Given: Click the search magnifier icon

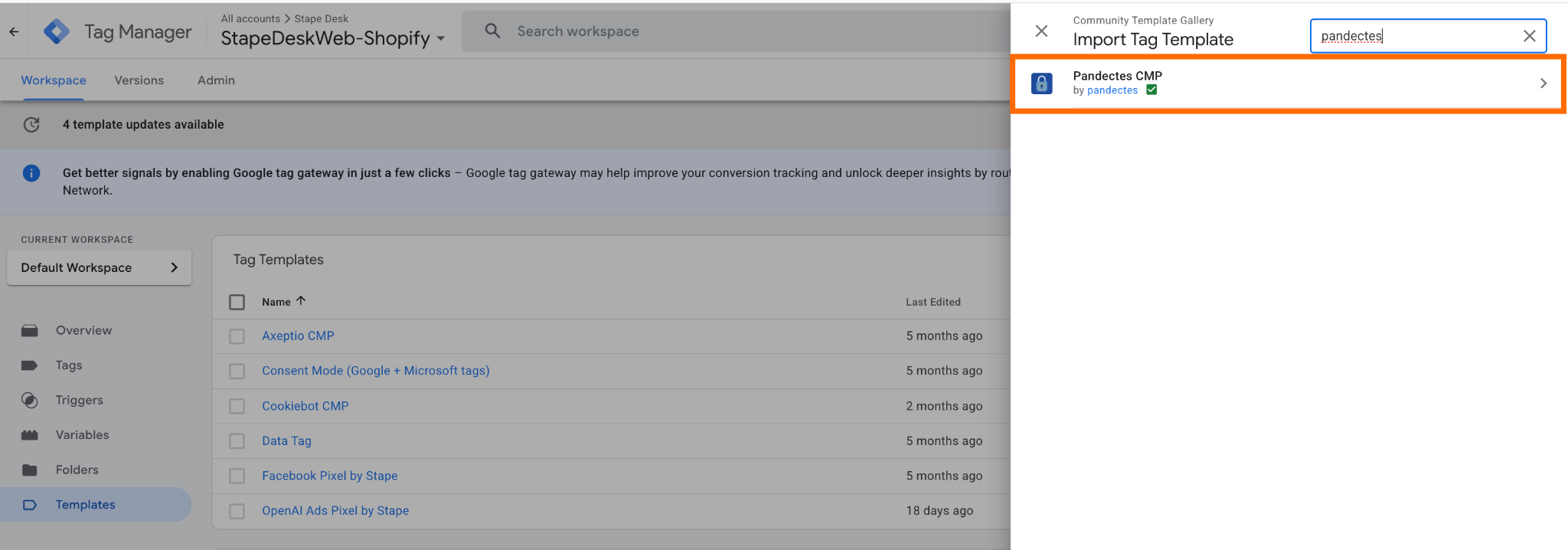Looking at the screenshot, I should click(x=493, y=31).
